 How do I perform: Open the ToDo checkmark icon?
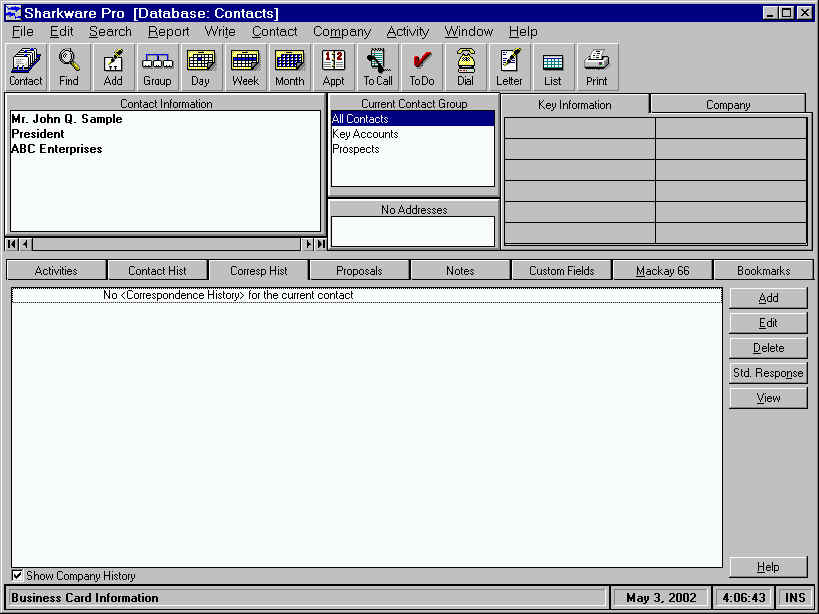point(422,67)
